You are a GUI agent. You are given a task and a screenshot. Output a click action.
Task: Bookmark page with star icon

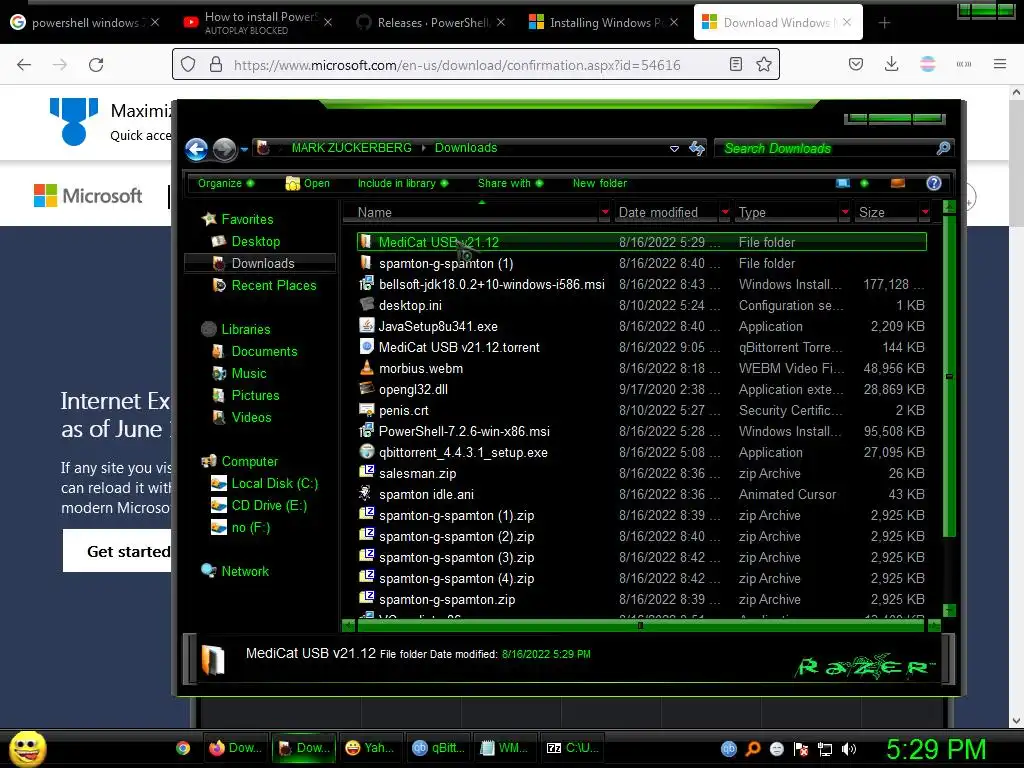pos(763,64)
